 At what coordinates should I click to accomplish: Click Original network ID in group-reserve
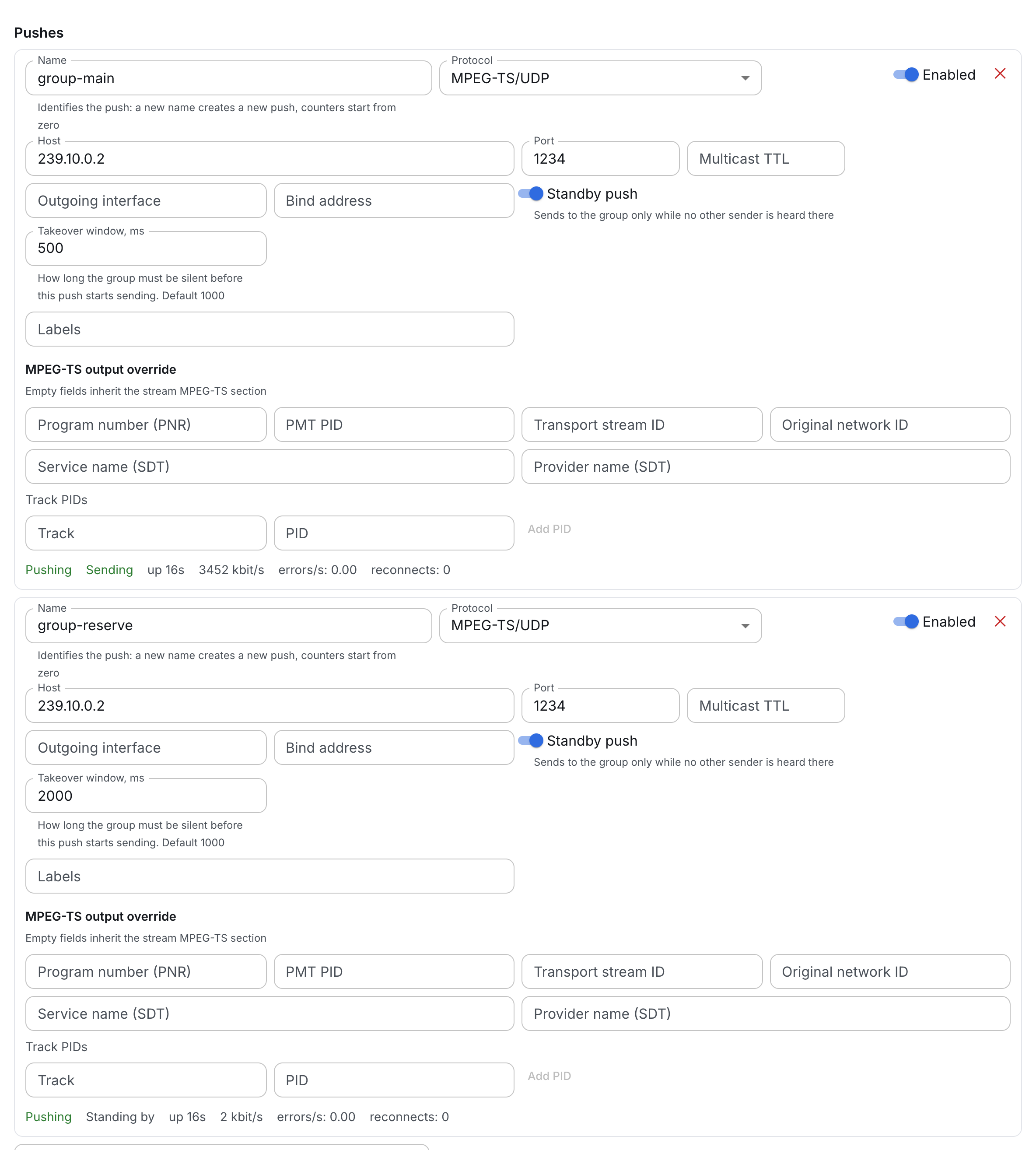(890, 972)
